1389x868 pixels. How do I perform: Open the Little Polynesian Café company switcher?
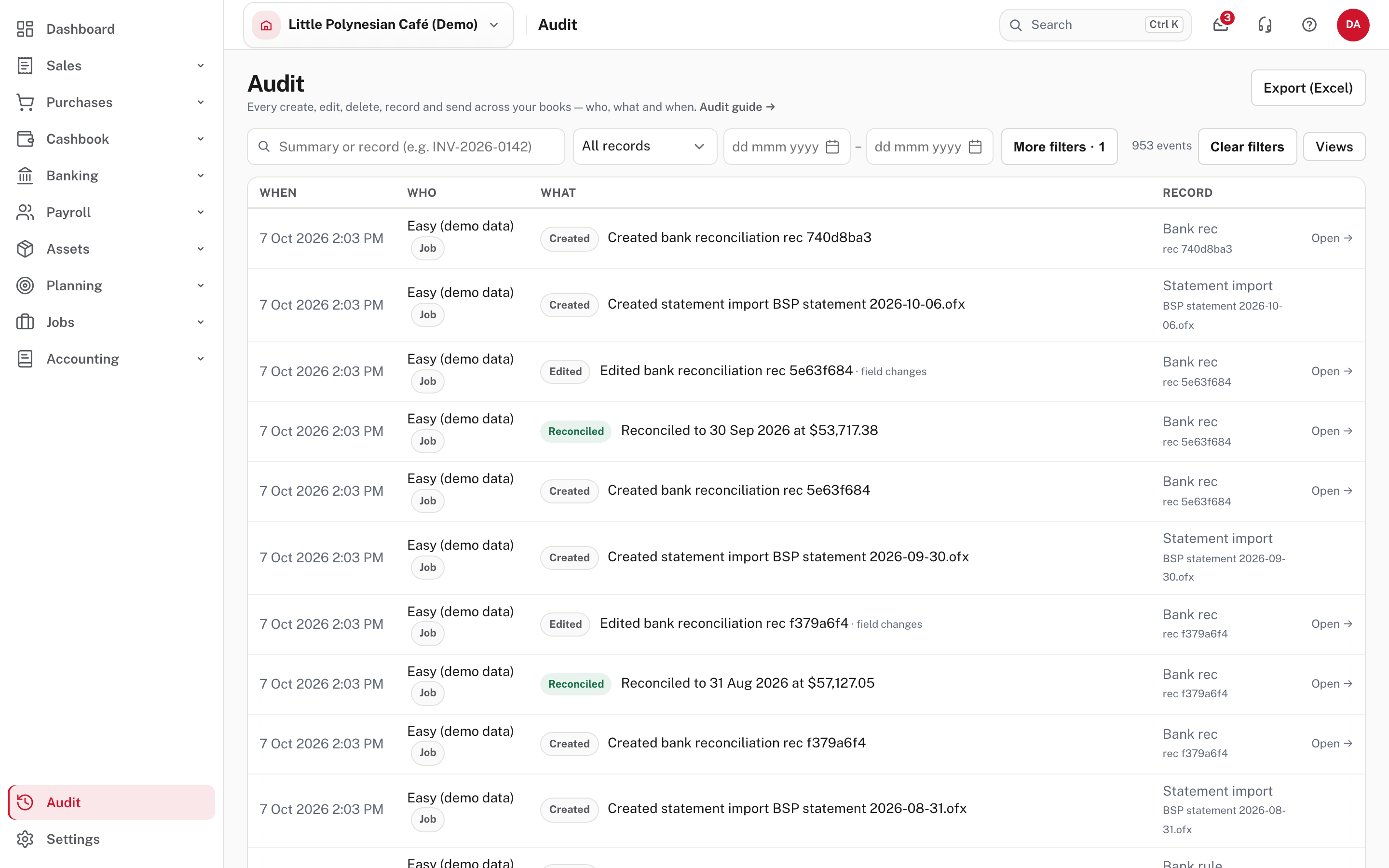[378, 25]
